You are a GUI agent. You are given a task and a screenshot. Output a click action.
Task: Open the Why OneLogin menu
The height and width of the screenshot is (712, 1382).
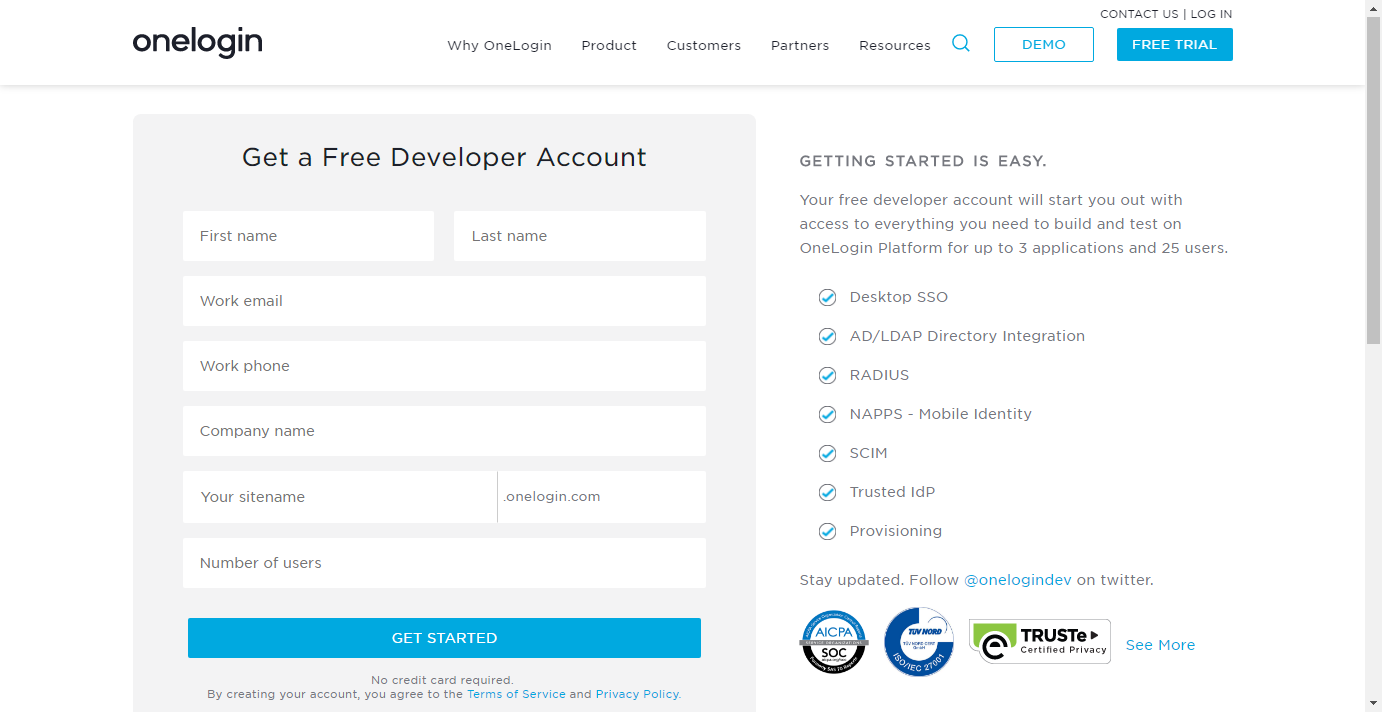click(x=499, y=45)
